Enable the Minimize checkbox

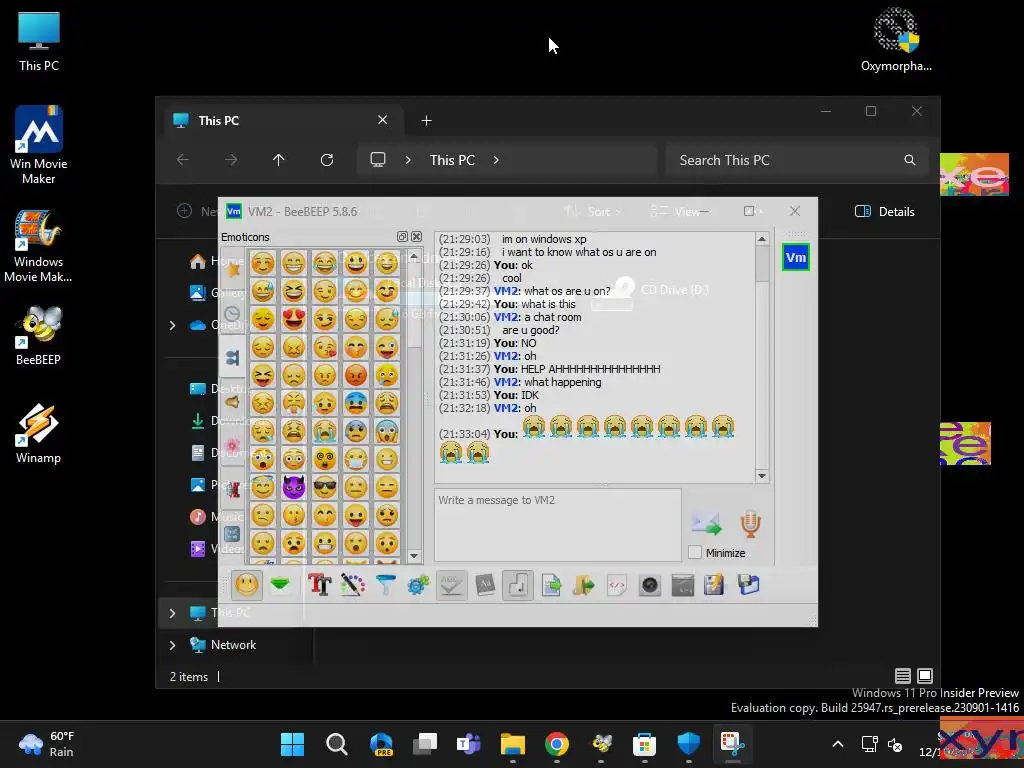695,552
